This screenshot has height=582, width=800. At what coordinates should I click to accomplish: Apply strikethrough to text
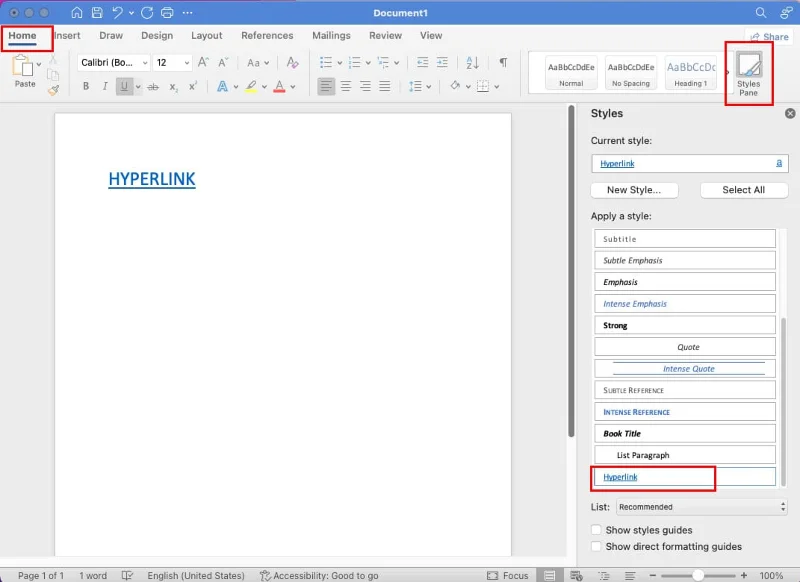(x=153, y=87)
